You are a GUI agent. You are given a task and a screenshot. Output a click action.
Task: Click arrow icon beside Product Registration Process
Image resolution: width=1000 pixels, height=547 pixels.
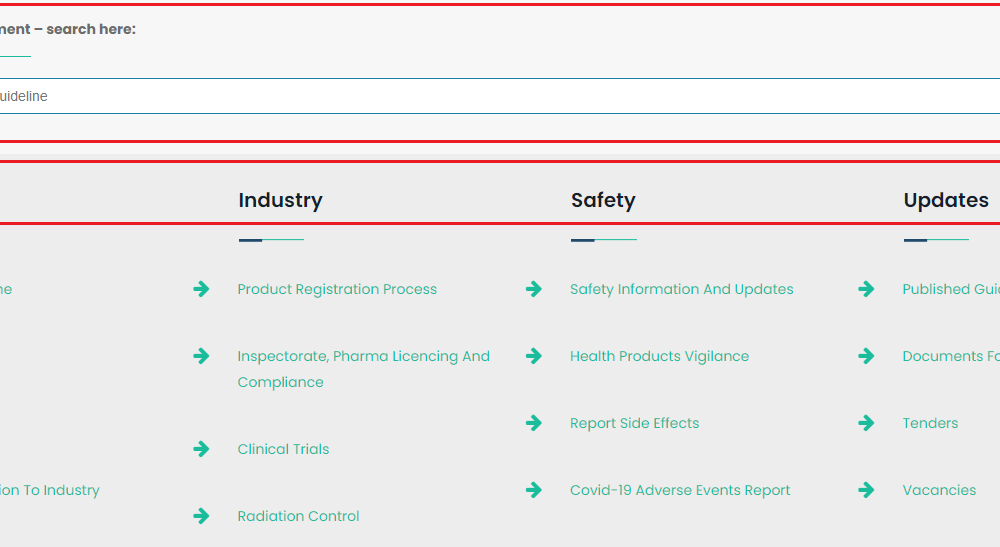(x=201, y=289)
